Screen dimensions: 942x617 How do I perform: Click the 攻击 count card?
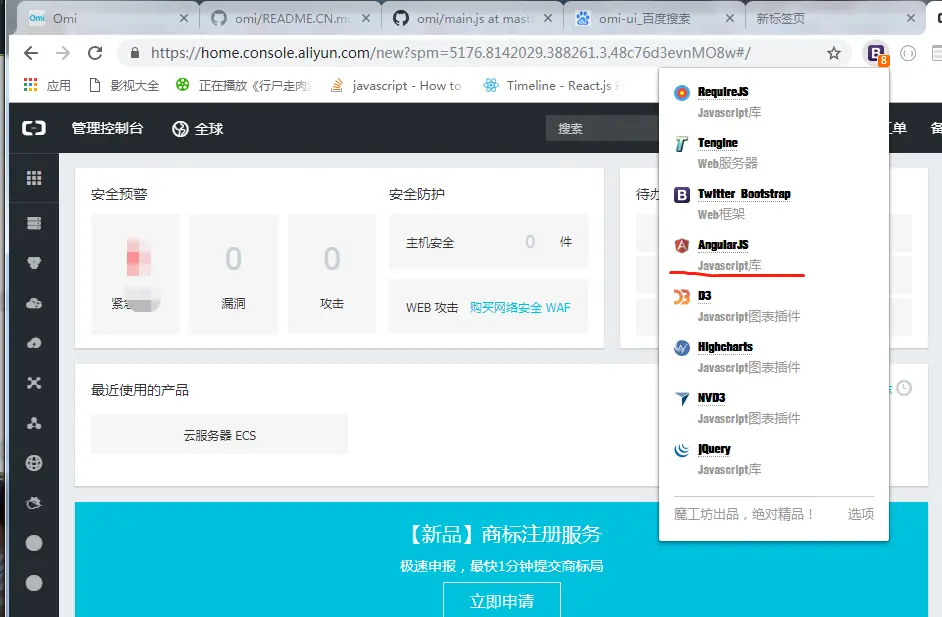pos(332,273)
